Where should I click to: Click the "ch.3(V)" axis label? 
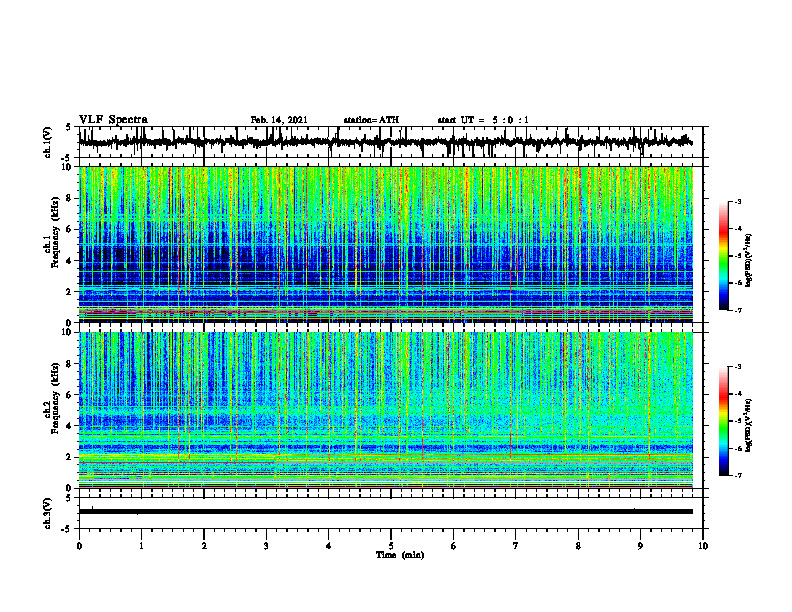(x=48, y=514)
